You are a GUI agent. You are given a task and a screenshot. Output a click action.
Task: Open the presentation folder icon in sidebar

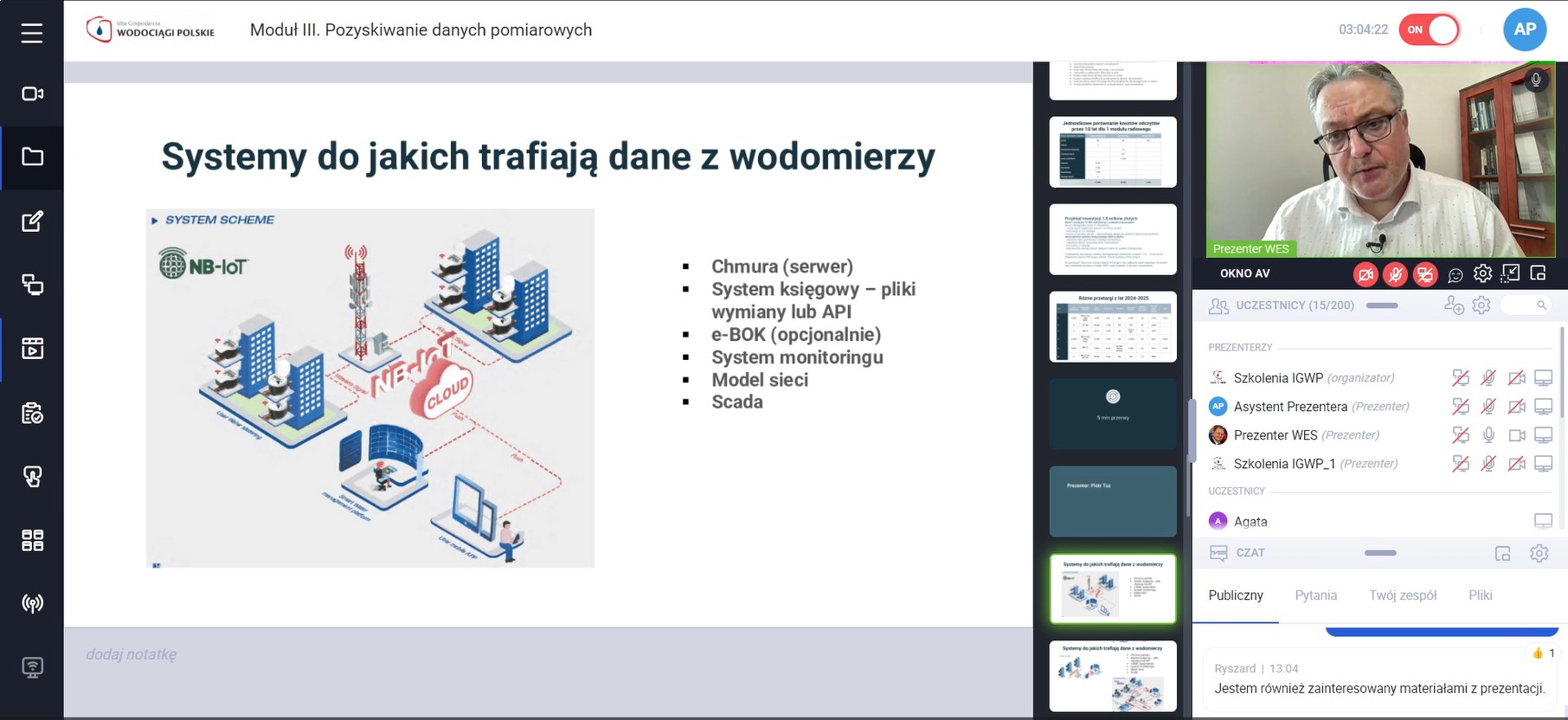tap(32, 157)
